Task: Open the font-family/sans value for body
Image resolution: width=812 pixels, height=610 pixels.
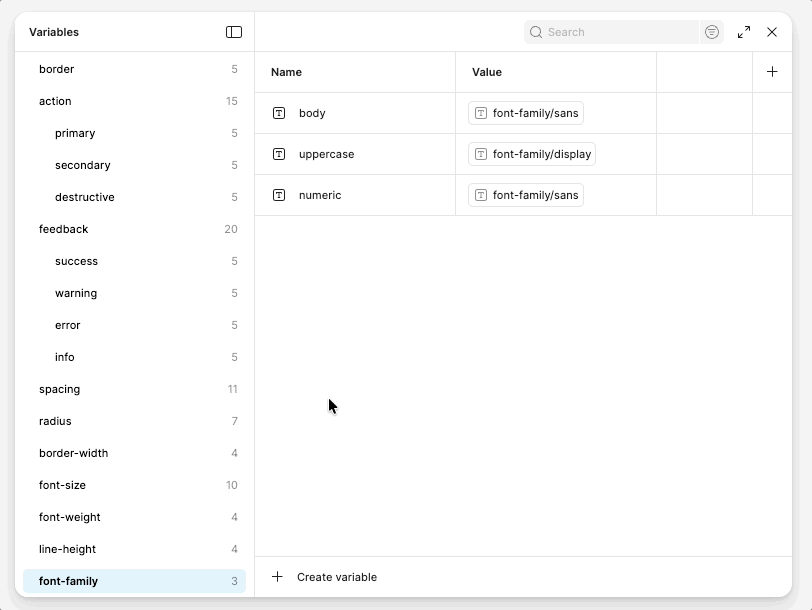Action: click(528, 113)
